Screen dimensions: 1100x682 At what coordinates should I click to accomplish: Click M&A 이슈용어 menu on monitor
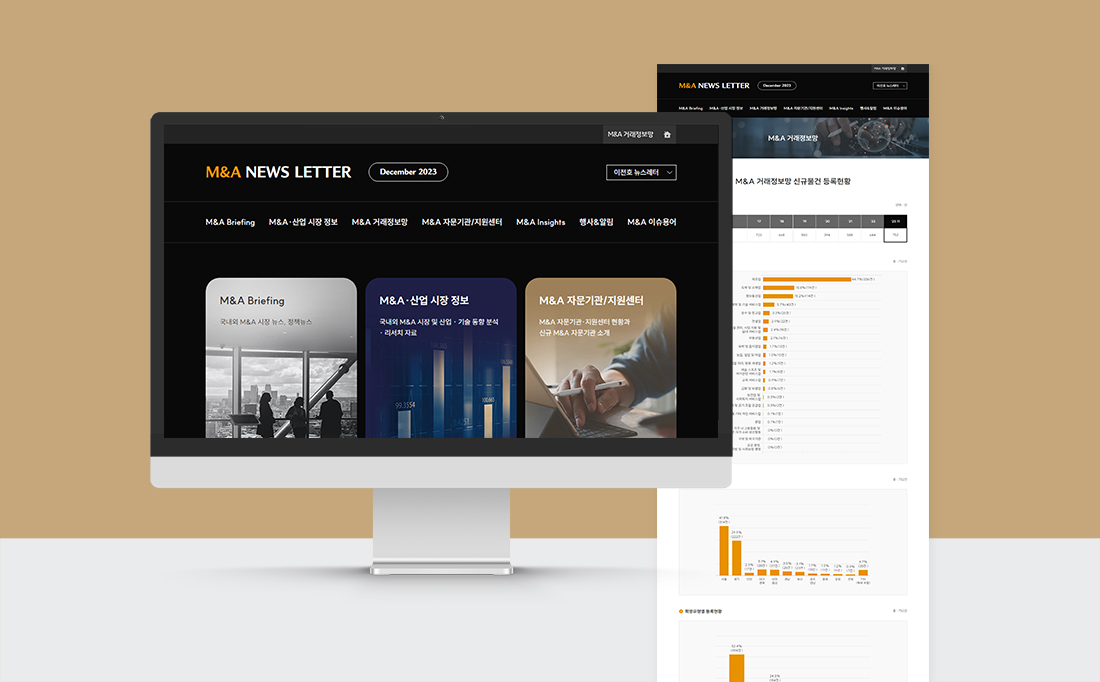[651, 222]
